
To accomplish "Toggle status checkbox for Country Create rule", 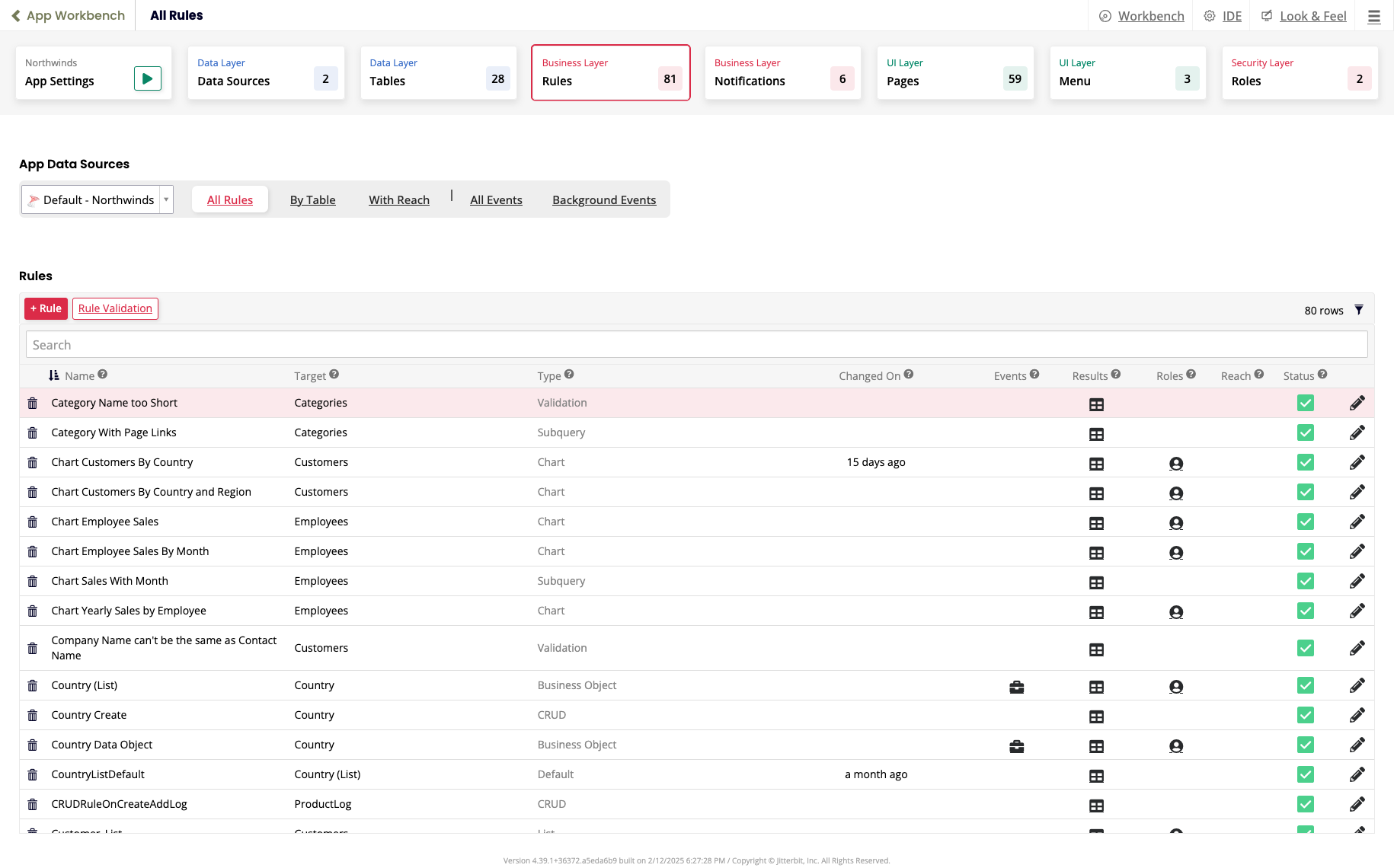I will click(1306, 716).
